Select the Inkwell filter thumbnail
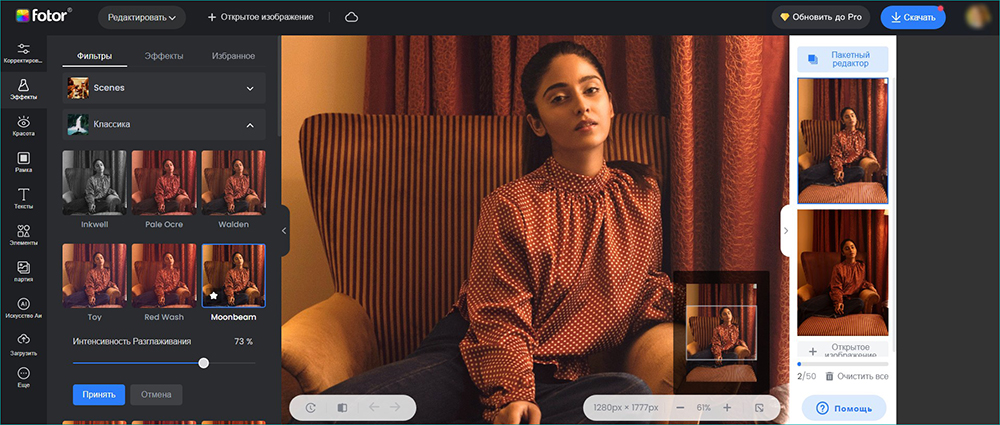Viewport: 1000px width, 425px height. tap(94, 182)
